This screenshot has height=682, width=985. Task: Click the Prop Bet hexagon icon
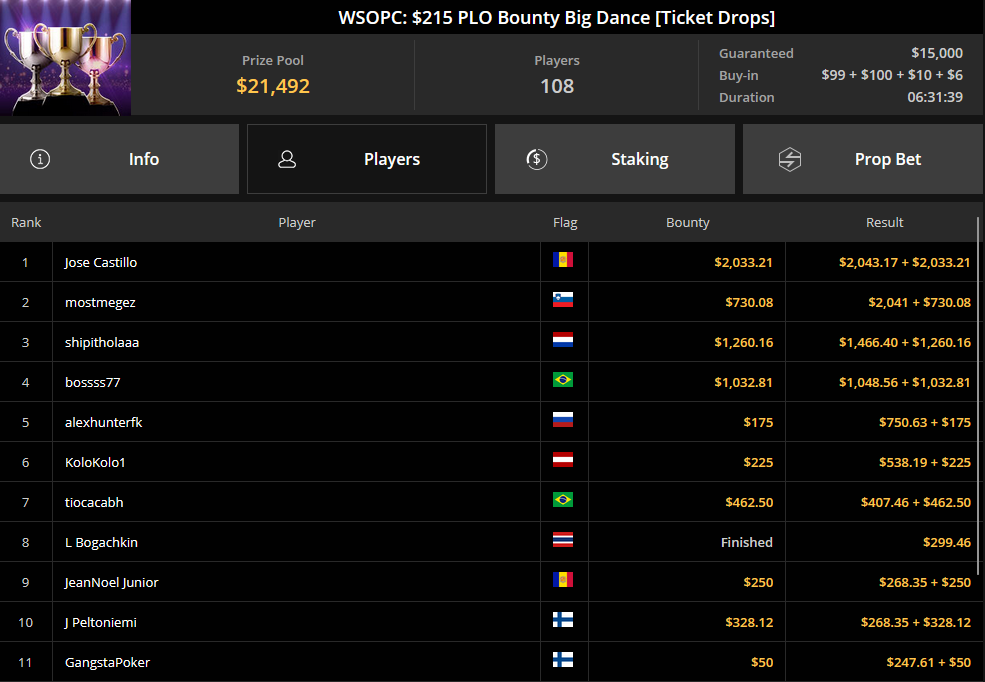[x=790, y=159]
